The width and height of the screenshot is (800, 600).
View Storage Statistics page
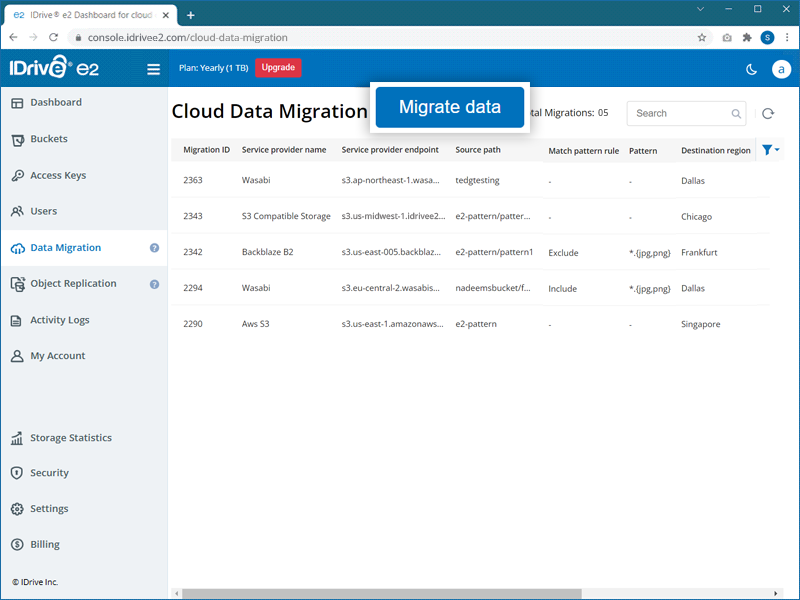70,438
